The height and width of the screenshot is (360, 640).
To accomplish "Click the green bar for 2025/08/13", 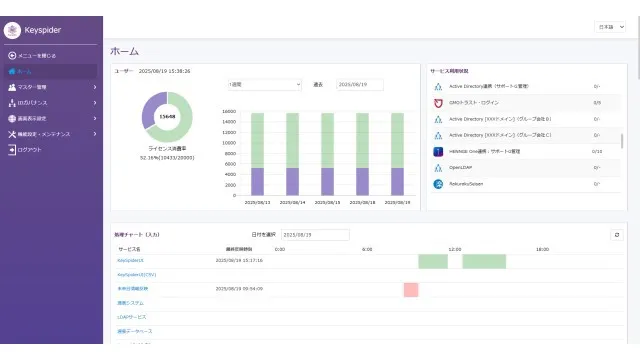I will point(257,140).
